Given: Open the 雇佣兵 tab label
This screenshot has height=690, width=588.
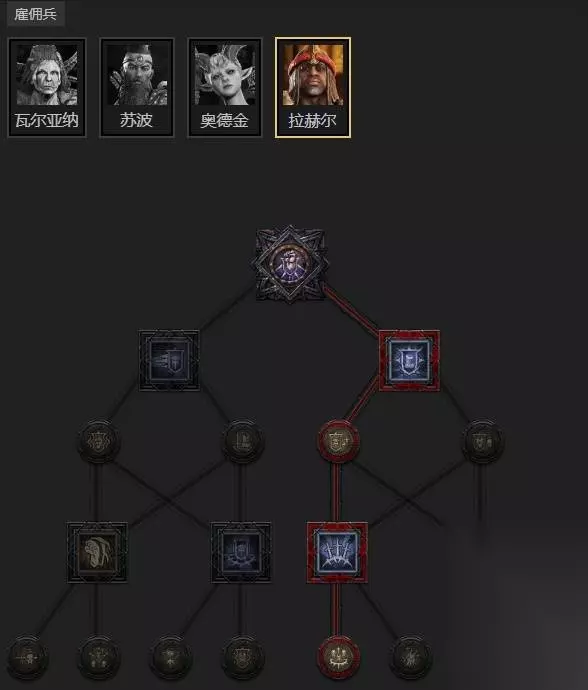Looking at the screenshot, I should 35,14.
